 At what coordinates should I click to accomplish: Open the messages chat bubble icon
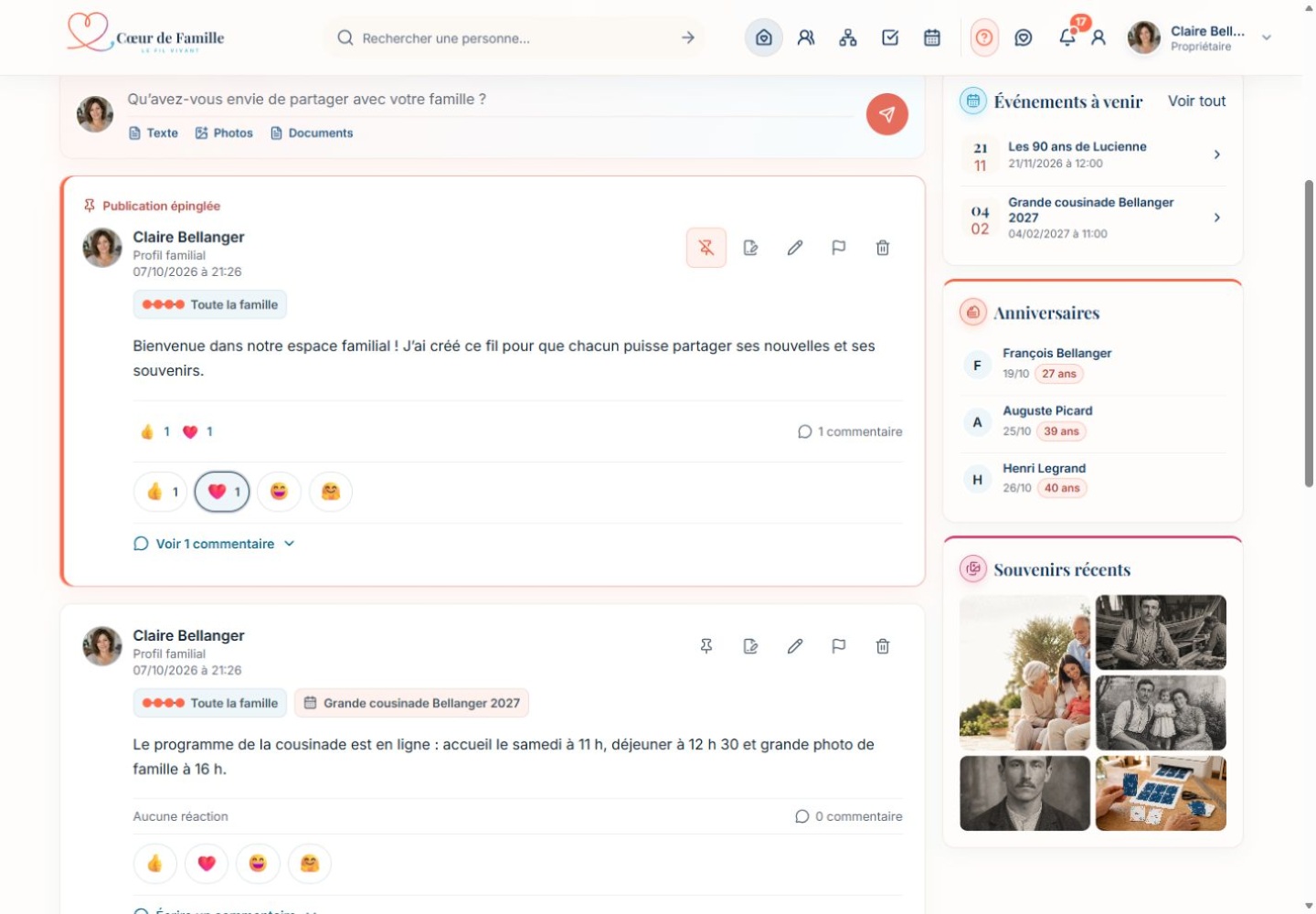tap(1024, 38)
